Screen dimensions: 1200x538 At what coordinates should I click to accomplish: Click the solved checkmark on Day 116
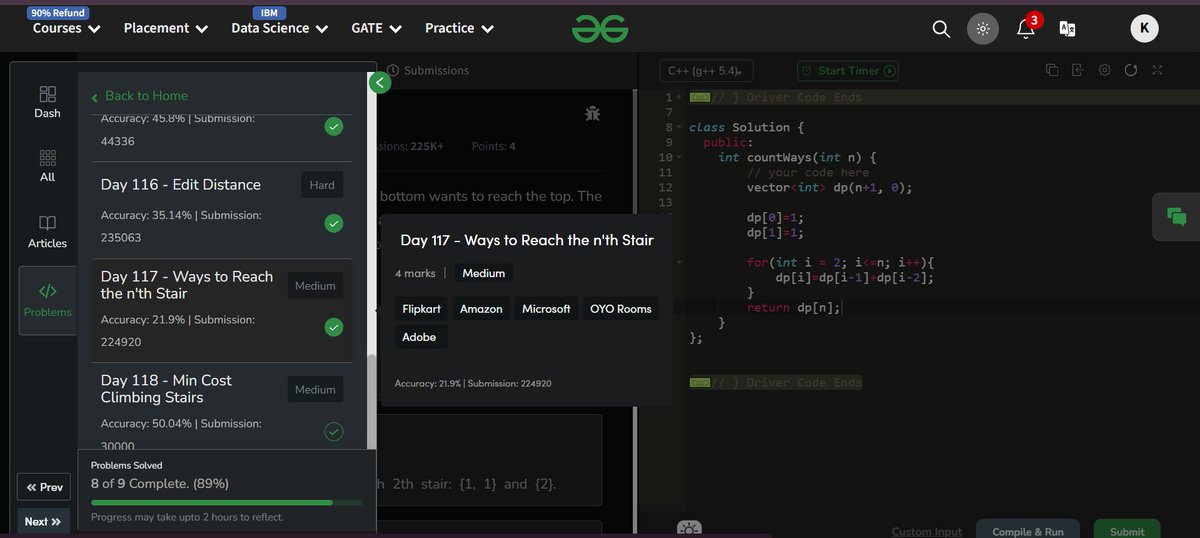pyautogui.click(x=334, y=223)
